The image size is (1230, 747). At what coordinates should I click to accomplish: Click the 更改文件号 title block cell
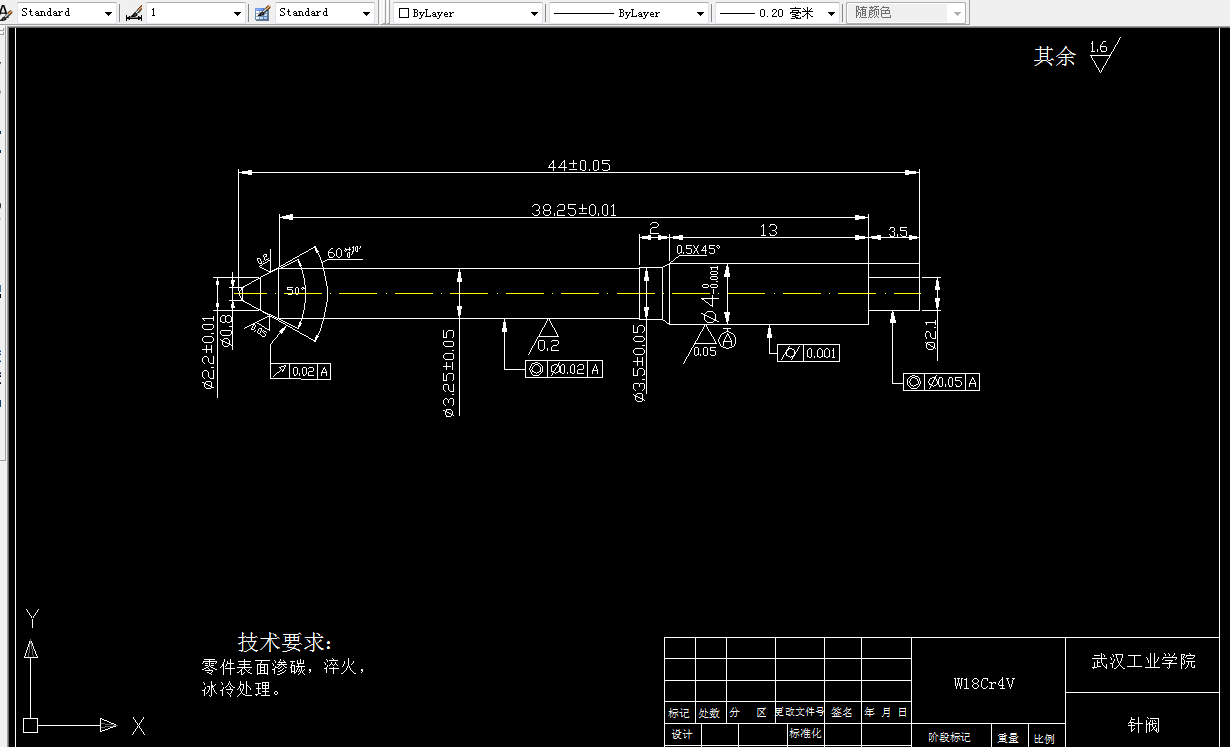(x=799, y=713)
